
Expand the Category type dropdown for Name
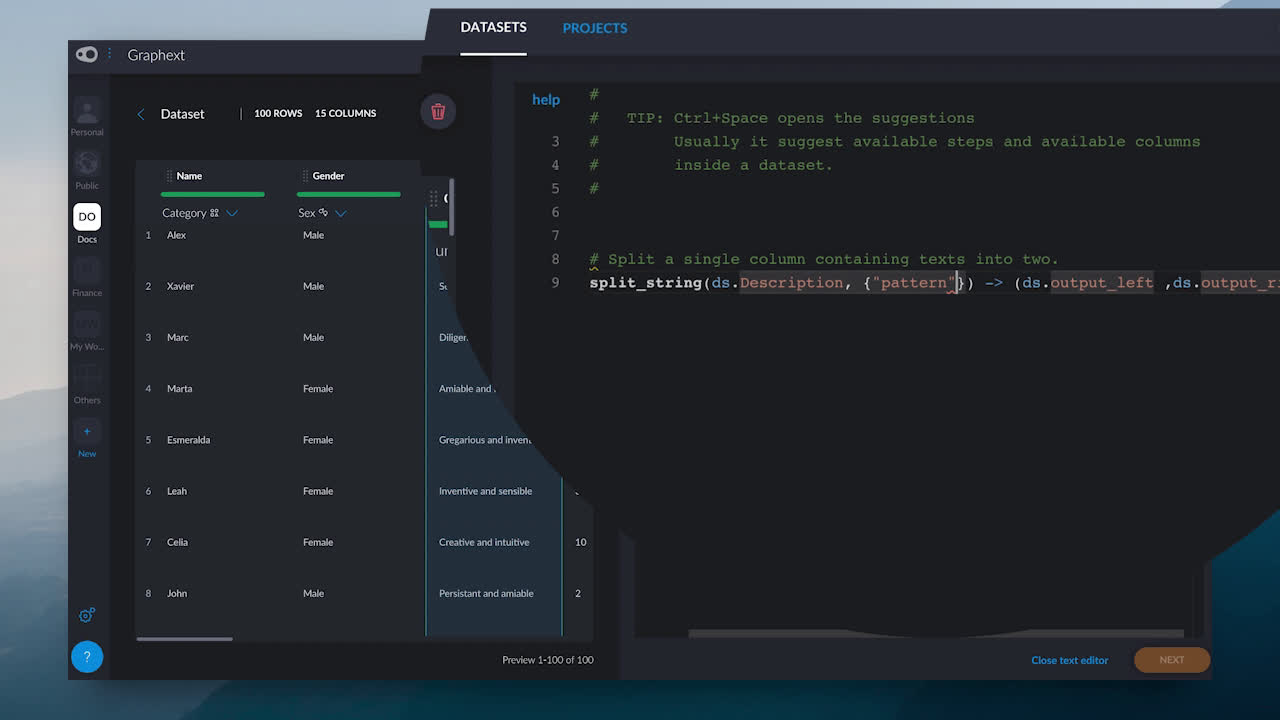click(232, 213)
